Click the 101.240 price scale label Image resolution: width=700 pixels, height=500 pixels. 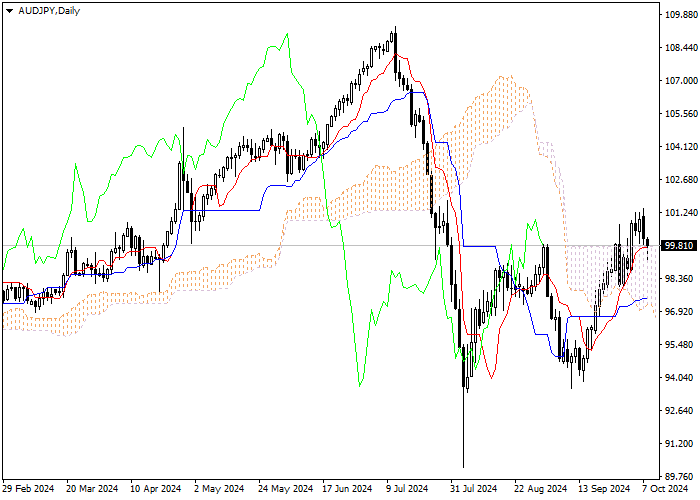coord(681,213)
